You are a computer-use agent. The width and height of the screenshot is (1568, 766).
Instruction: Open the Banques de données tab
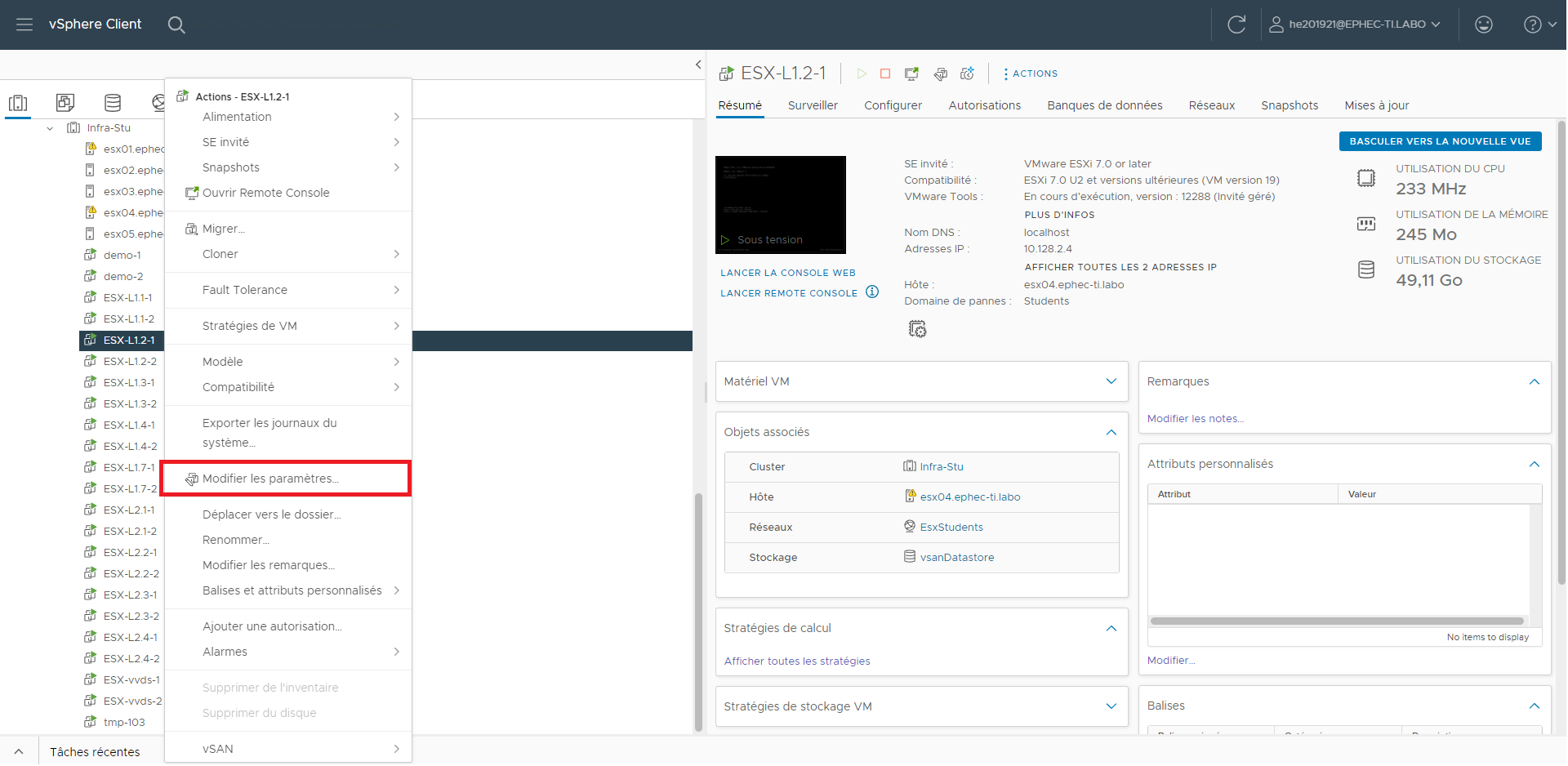point(1104,105)
